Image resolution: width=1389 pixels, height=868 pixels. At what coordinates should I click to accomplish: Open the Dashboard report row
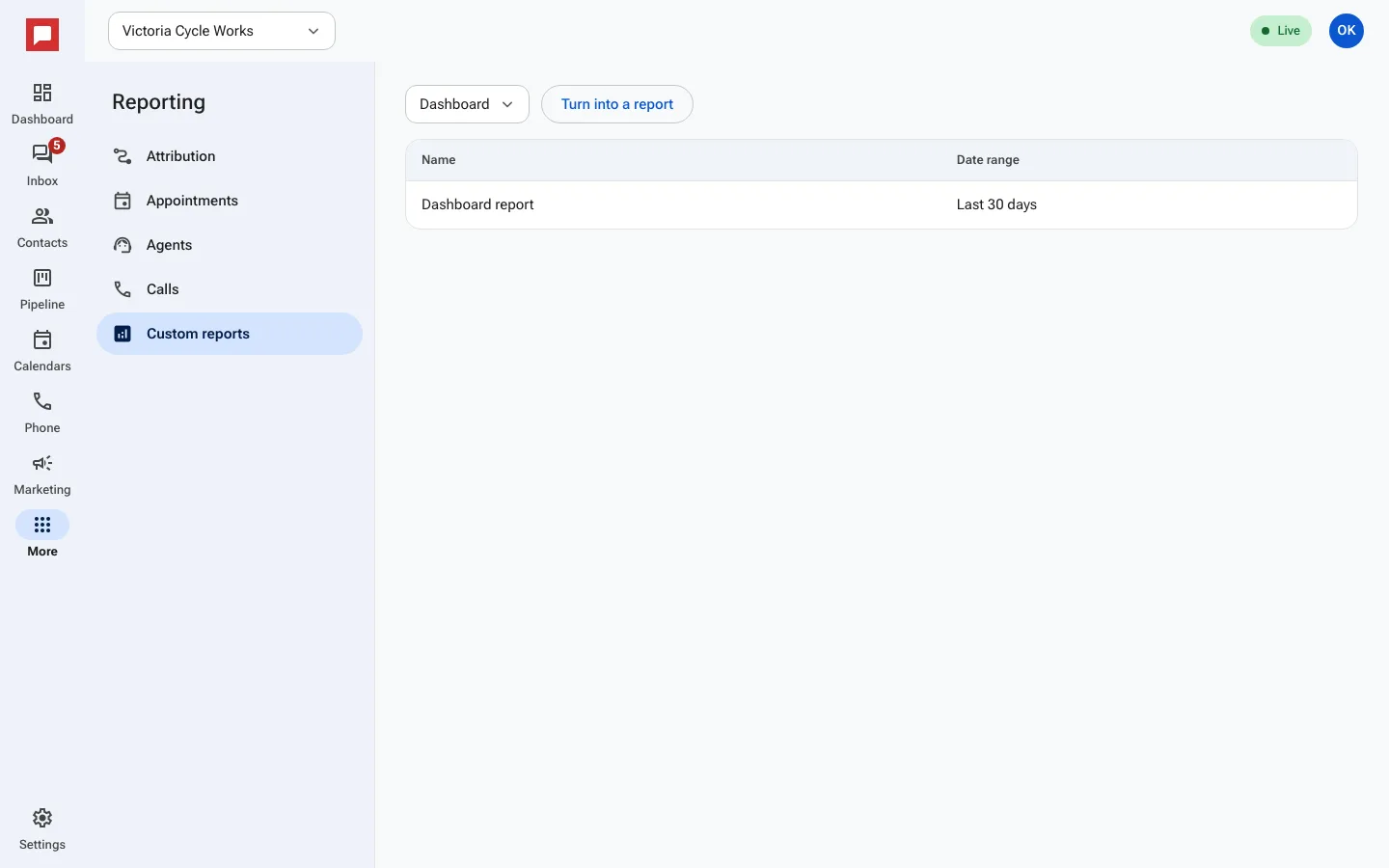[x=882, y=204]
